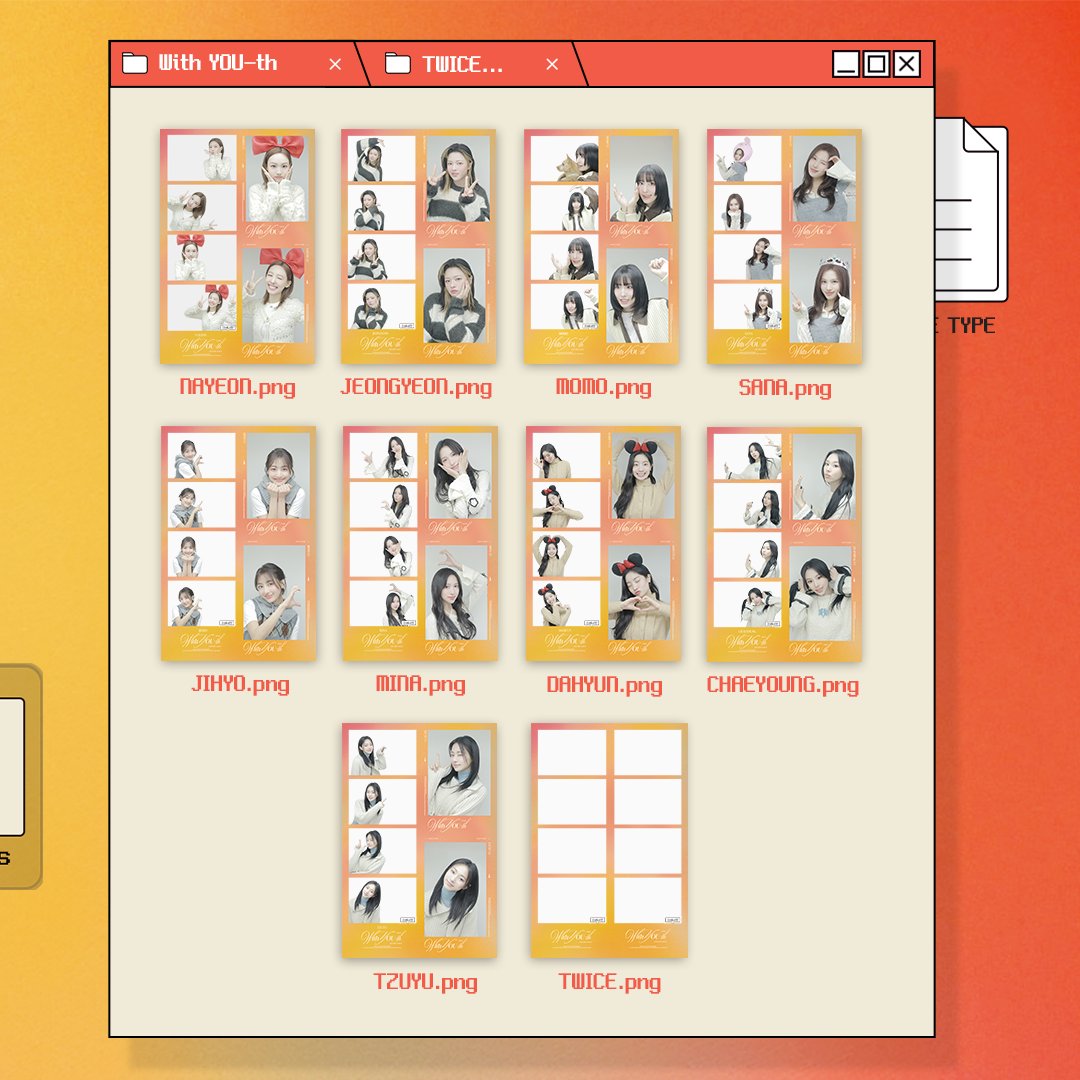Open the SANA.png thumbnail
1080x1080 pixels.
pyautogui.click(x=785, y=246)
